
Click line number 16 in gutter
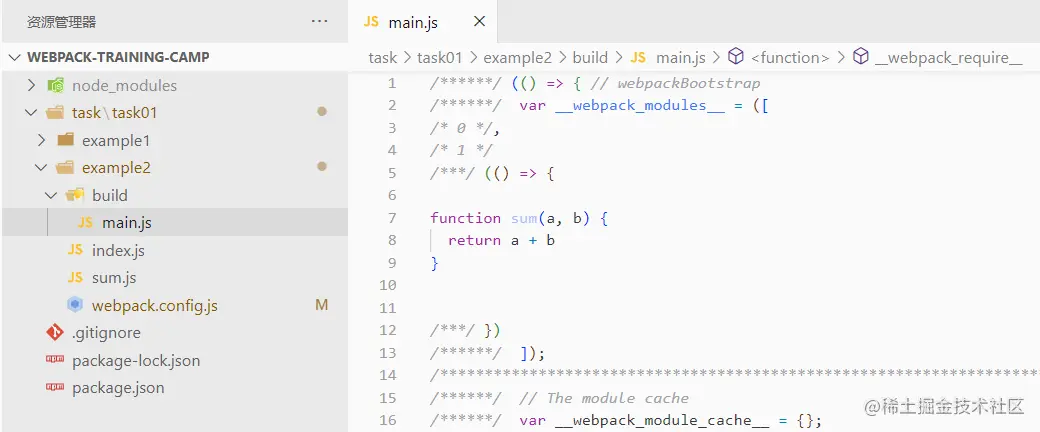coord(388,420)
